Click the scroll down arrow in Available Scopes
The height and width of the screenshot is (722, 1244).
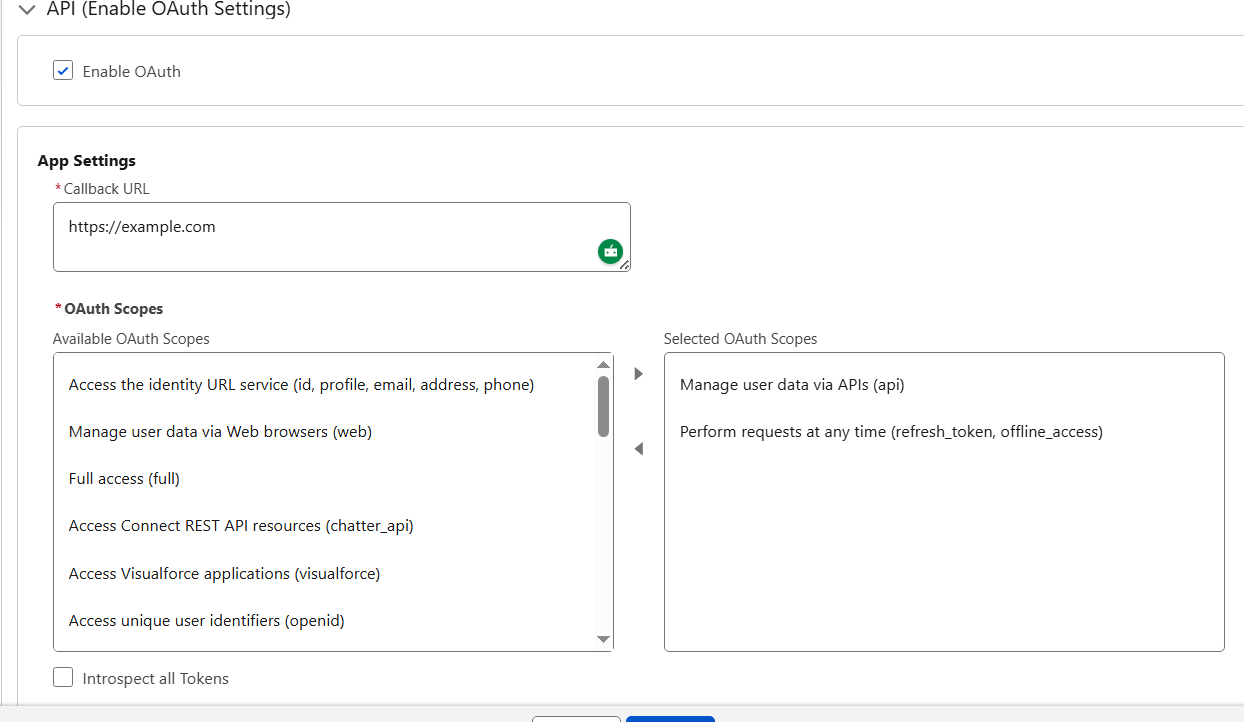point(603,639)
